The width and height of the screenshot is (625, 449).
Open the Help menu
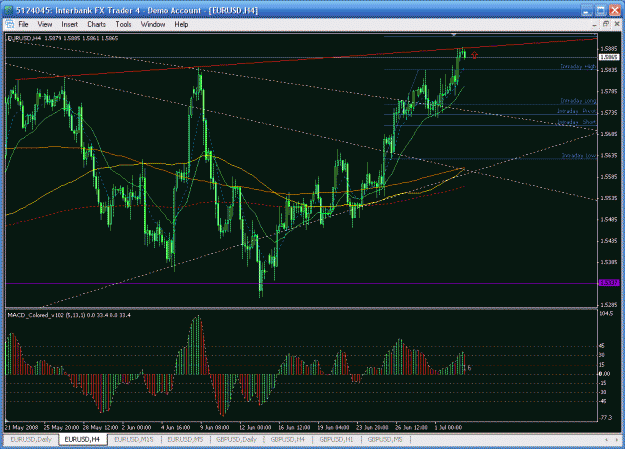click(x=181, y=24)
